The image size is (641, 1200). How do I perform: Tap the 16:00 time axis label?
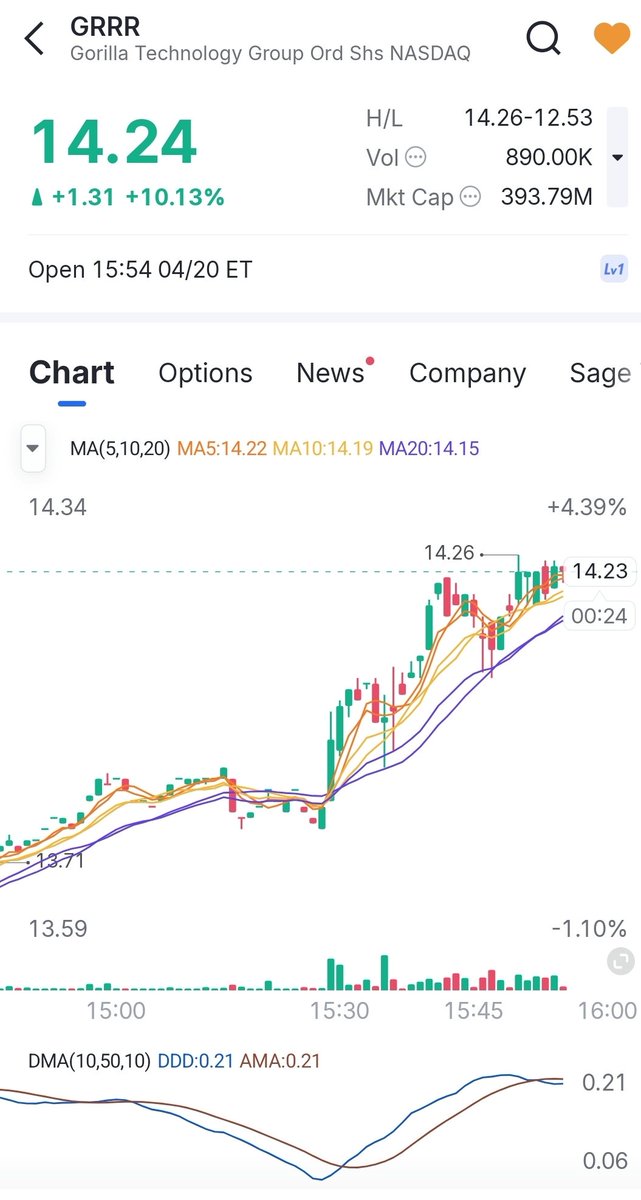pos(607,1011)
